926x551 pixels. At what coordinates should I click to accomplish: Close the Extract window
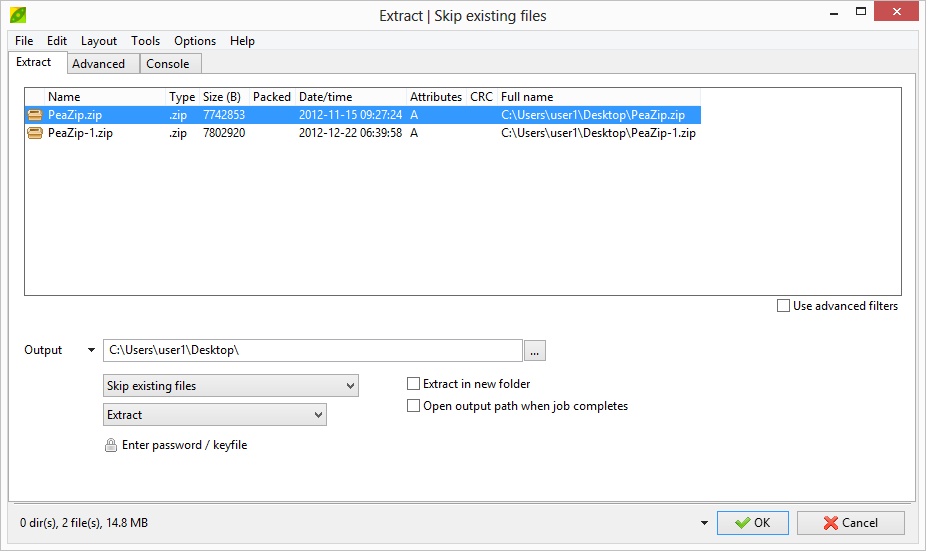click(x=896, y=11)
